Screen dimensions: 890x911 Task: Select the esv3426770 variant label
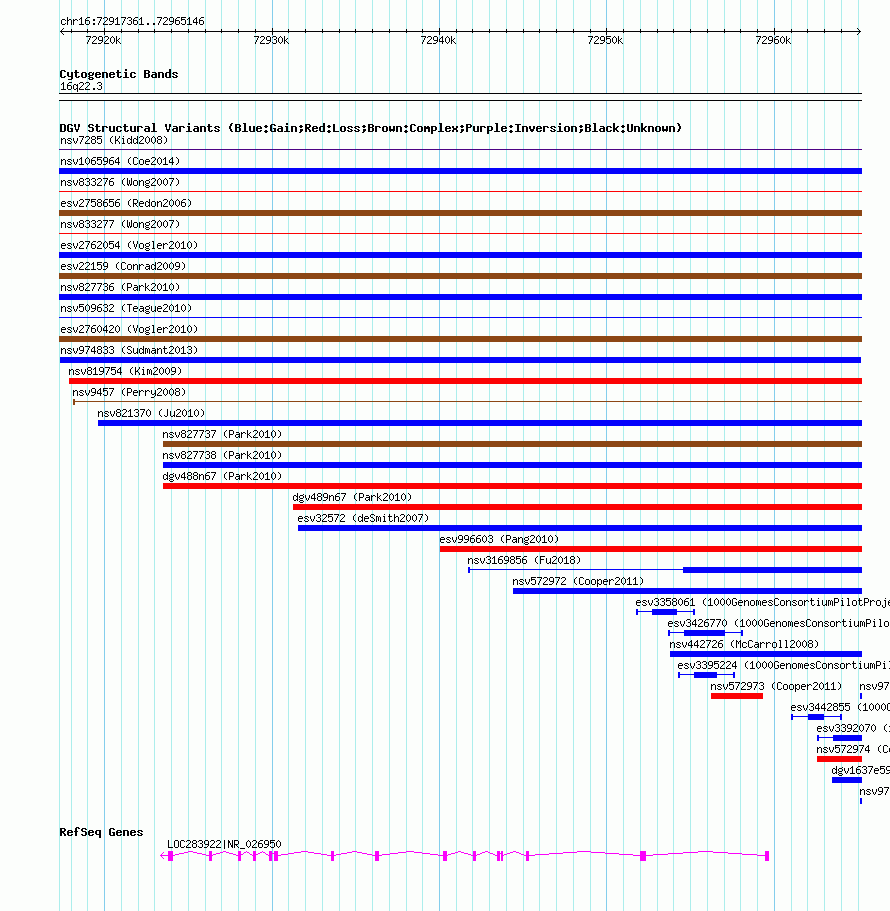tap(778, 623)
